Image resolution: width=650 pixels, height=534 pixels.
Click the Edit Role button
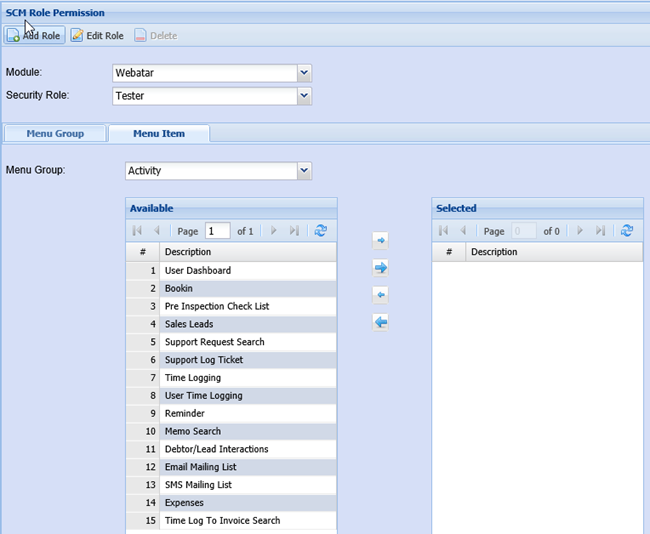tap(97, 35)
